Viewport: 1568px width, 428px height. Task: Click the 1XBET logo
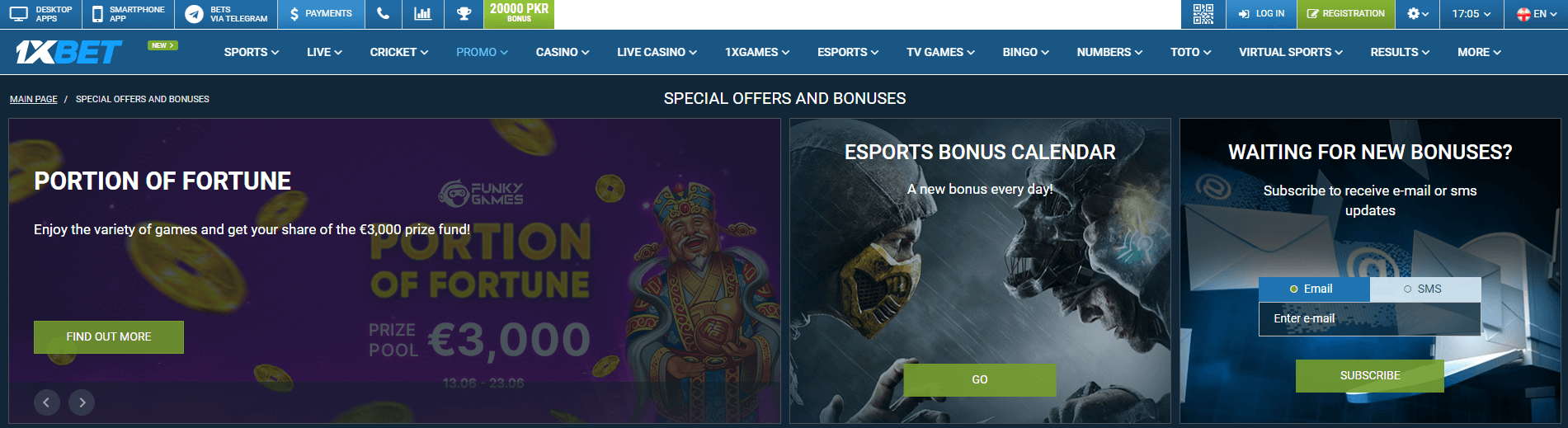click(x=68, y=53)
